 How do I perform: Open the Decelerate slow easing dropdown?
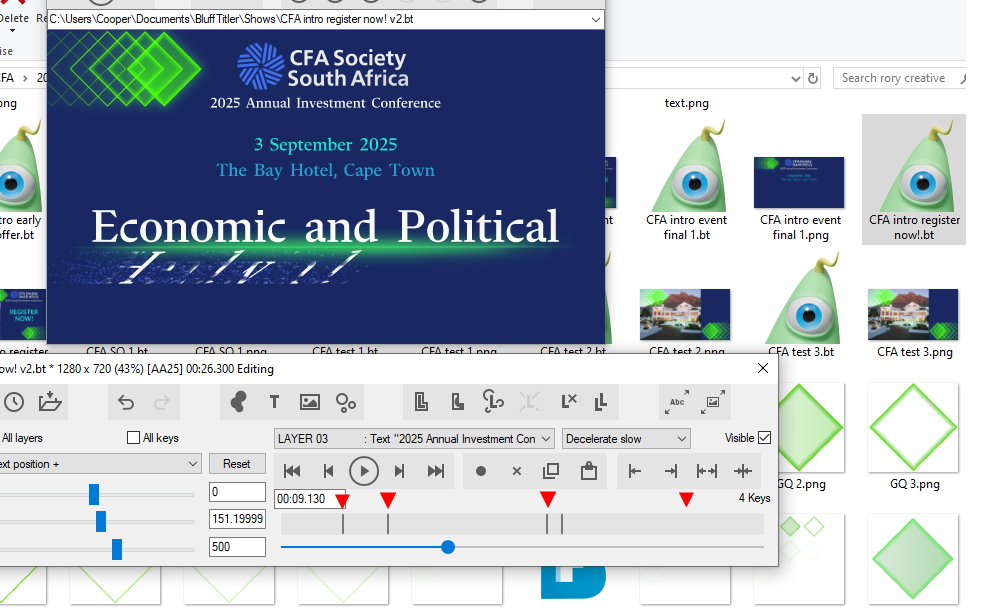[x=626, y=439]
